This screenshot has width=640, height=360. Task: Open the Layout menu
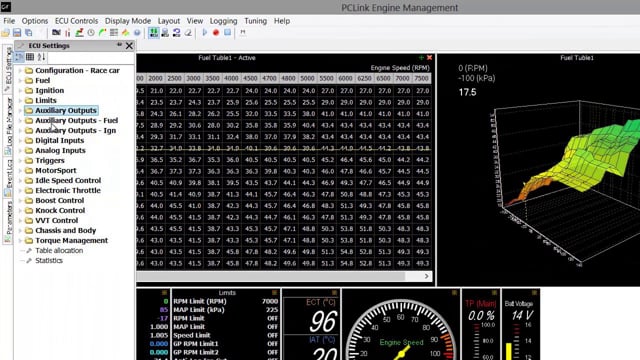[x=169, y=21]
